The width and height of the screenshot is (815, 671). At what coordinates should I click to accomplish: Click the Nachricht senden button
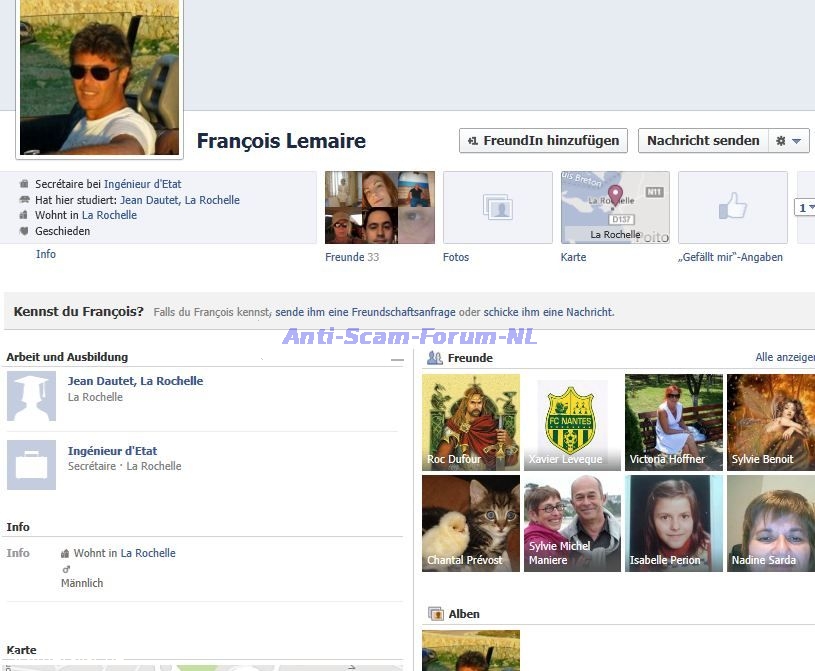pos(702,141)
